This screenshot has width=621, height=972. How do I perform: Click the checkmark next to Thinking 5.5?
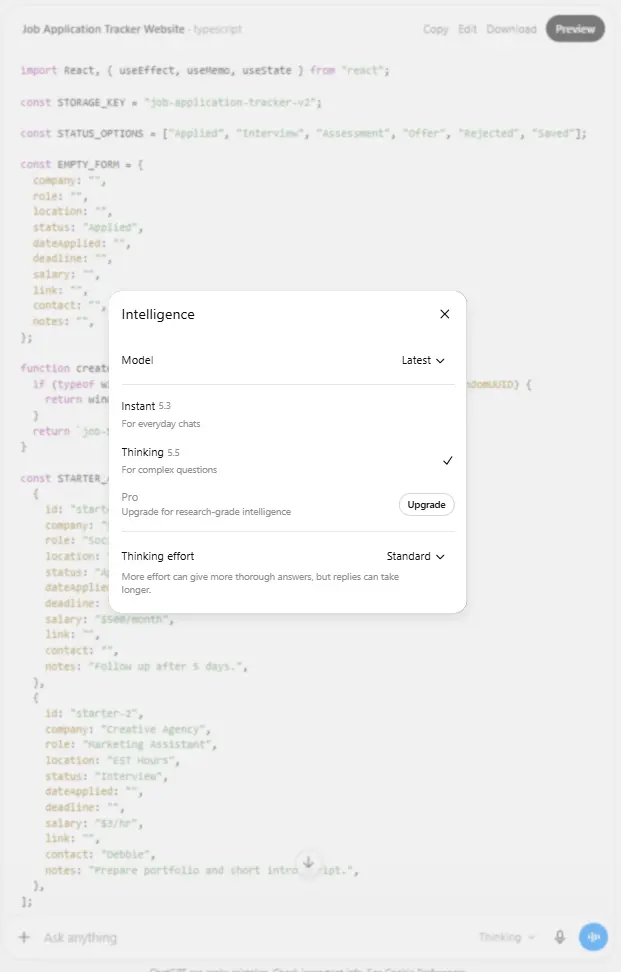coord(447,461)
